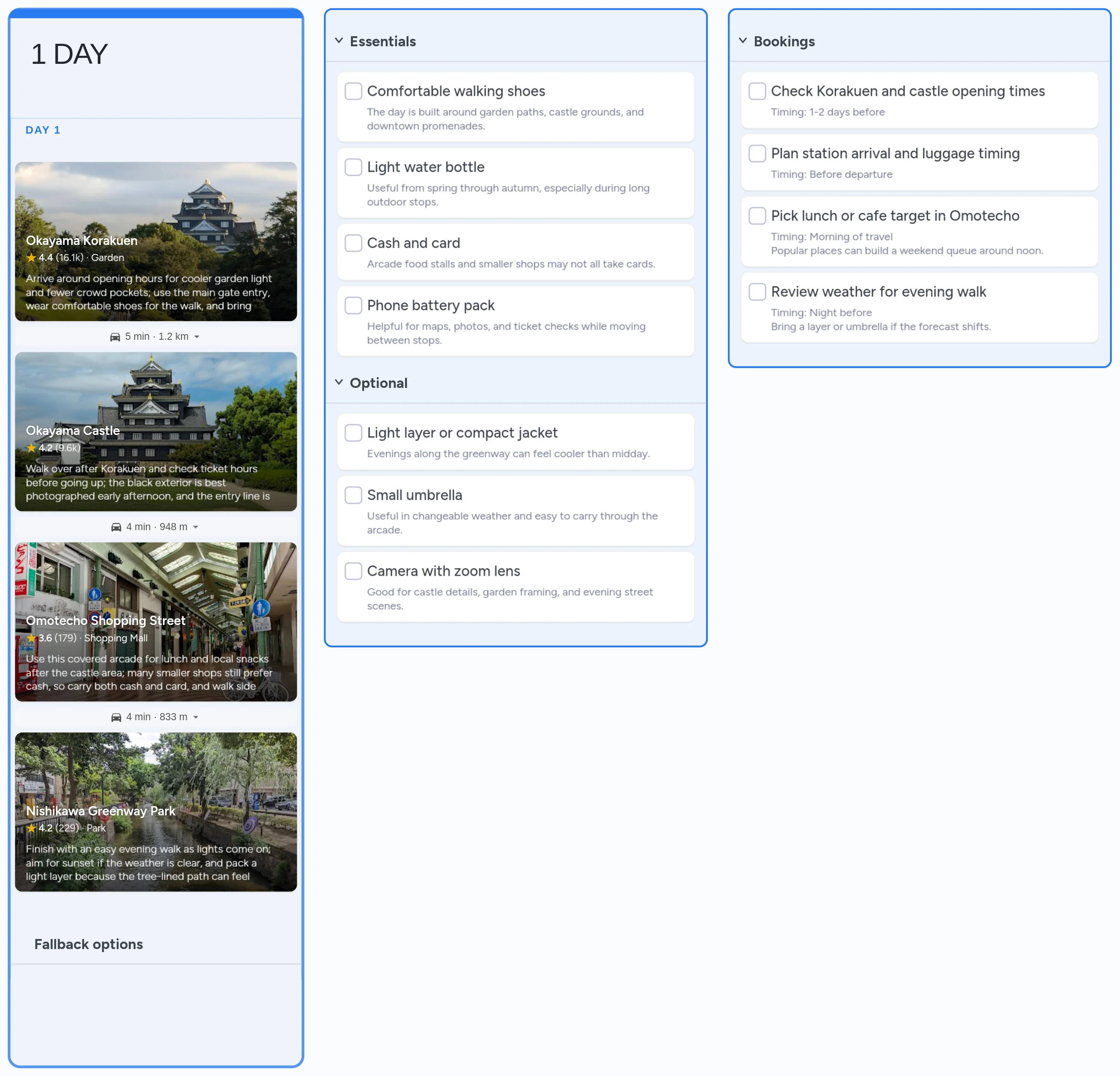
Task: Collapse the Bookings section chevron
Action: tap(743, 41)
